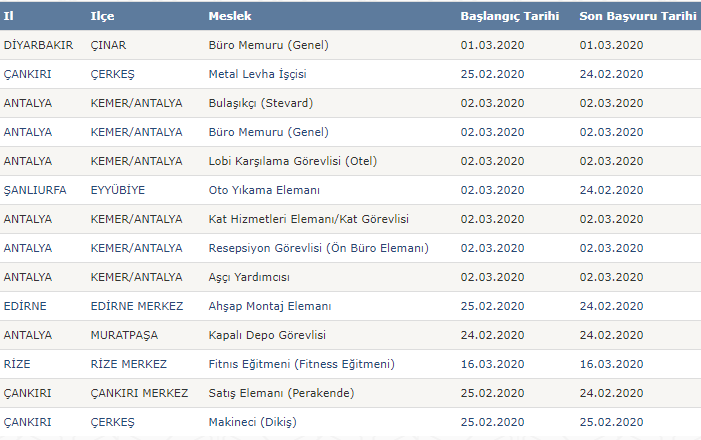This screenshot has height=440, width=701.
Task: Select the Son Başvuru Tarihi header
Action: 637,16
